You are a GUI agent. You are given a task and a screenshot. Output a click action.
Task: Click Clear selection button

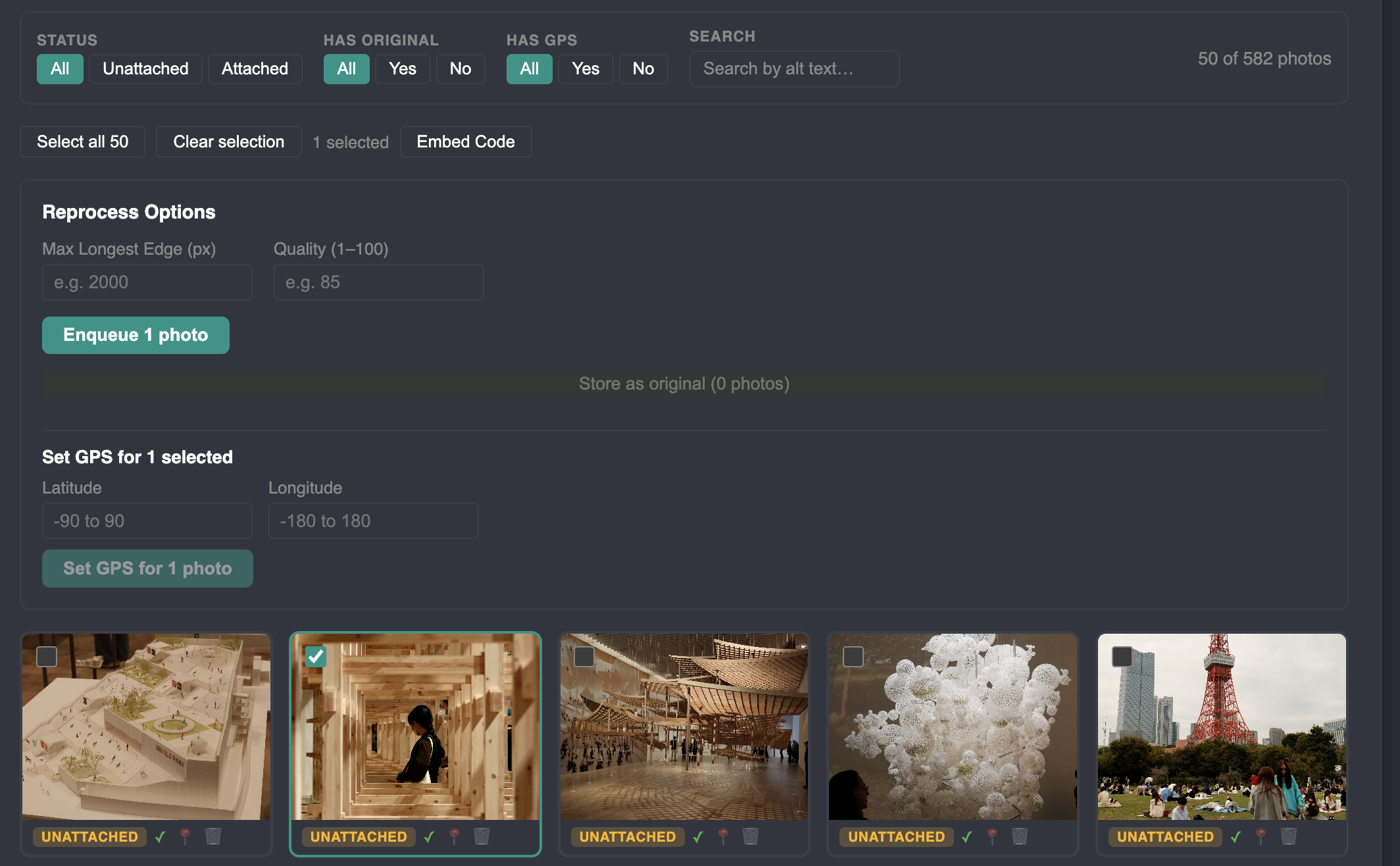(x=228, y=141)
